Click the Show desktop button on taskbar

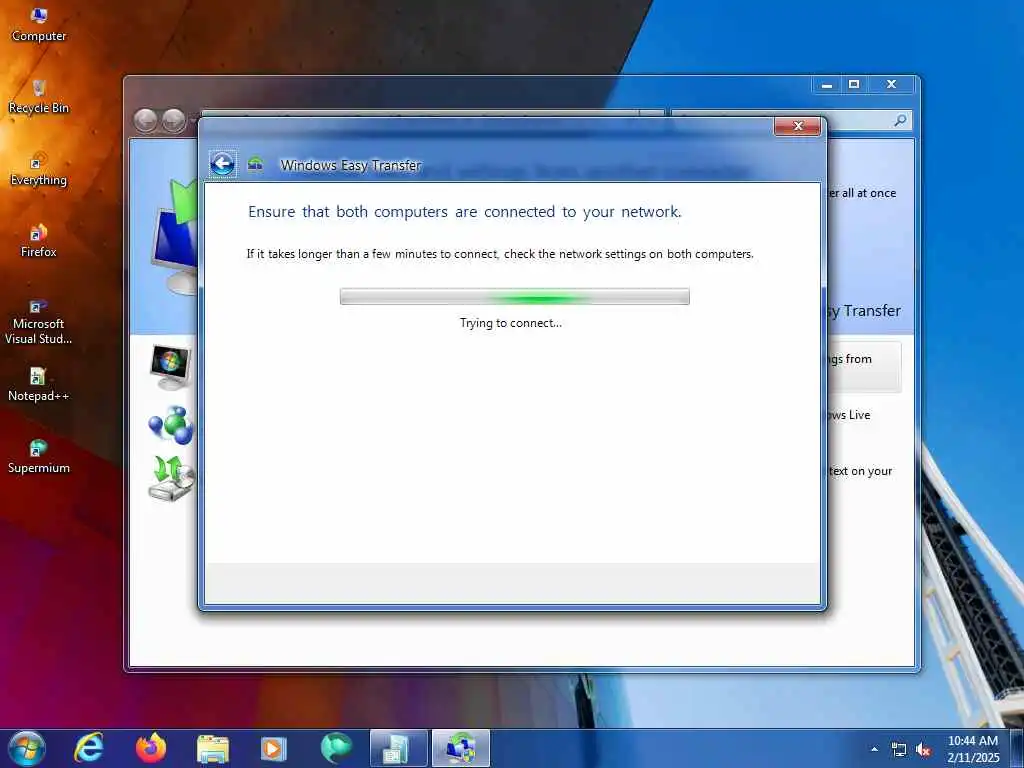coord(1017,748)
